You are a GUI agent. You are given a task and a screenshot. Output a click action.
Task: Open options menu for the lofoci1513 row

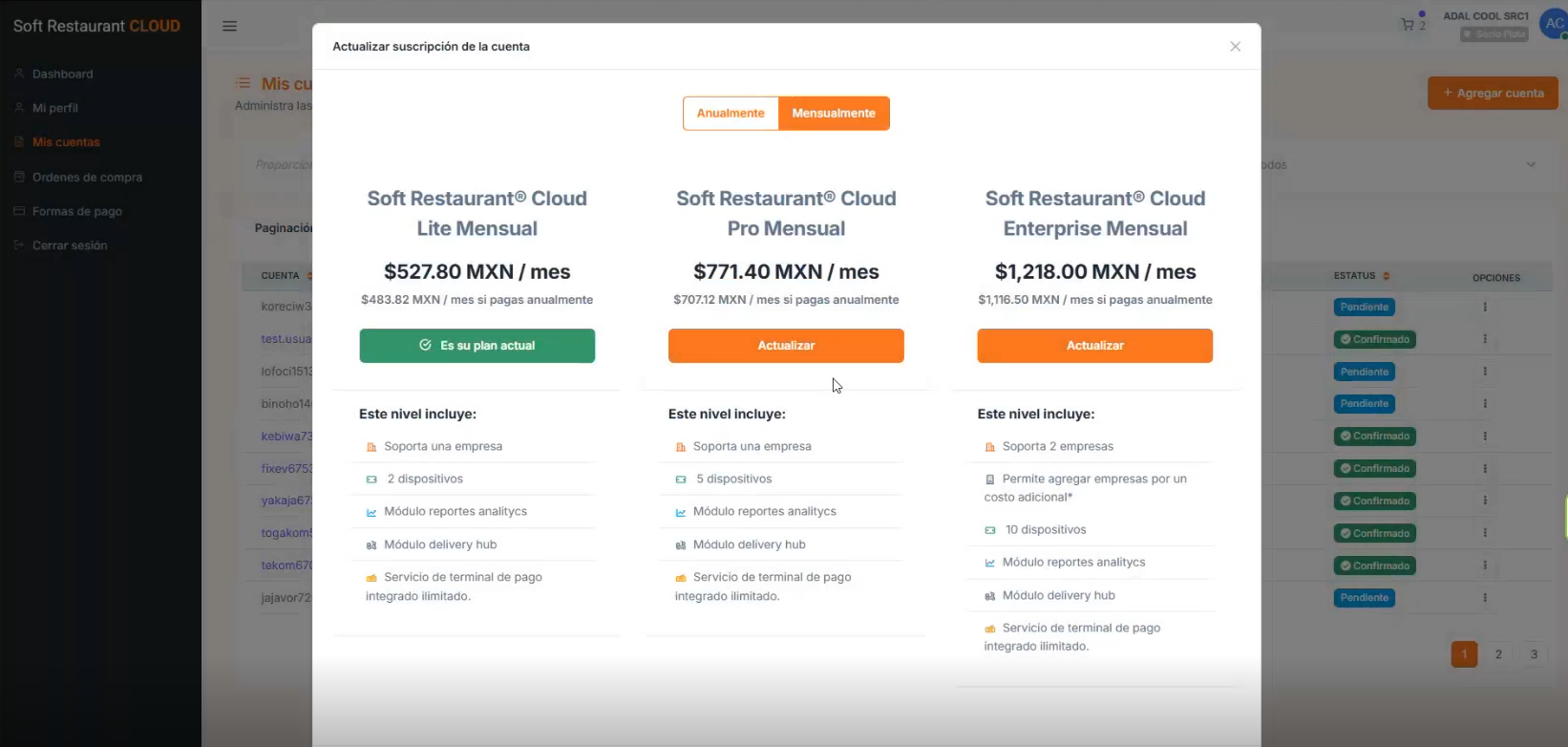tap(1485, 372)
